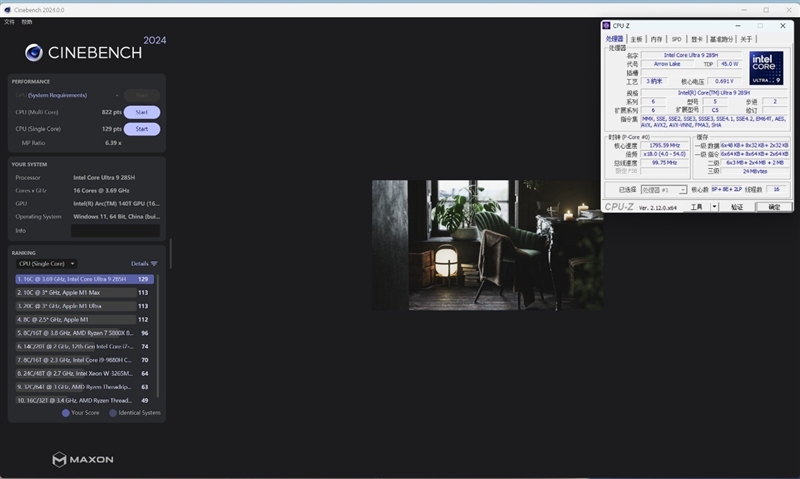800x479 pixels.
Task: Start the CPU (Single Core) benchmark
Action: 141,129
